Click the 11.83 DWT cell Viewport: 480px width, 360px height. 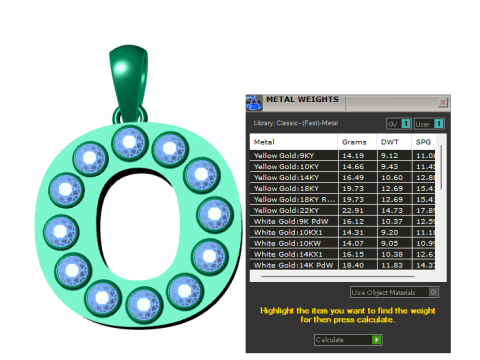(395, 265)
